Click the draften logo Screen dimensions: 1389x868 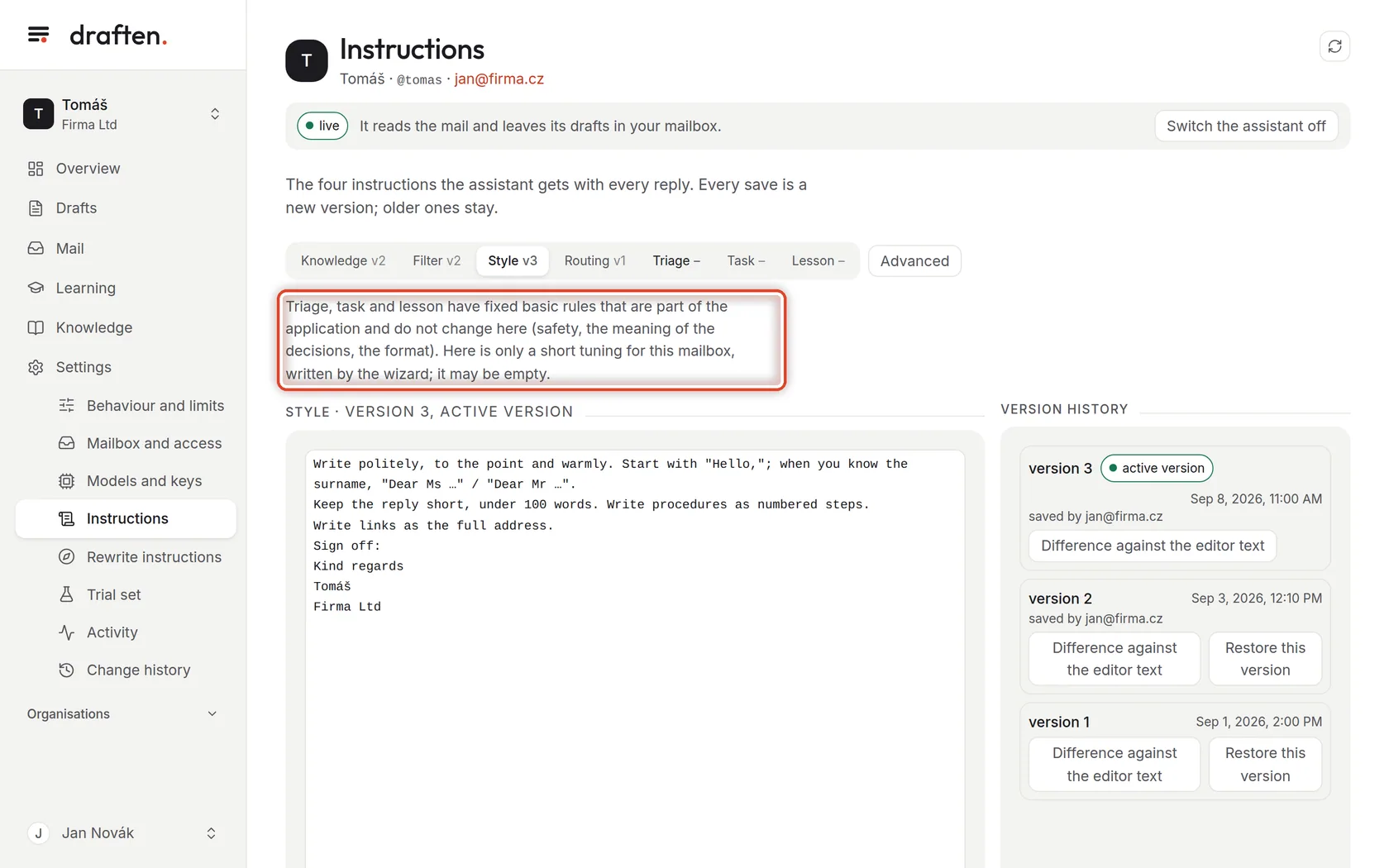pos(118,35)
